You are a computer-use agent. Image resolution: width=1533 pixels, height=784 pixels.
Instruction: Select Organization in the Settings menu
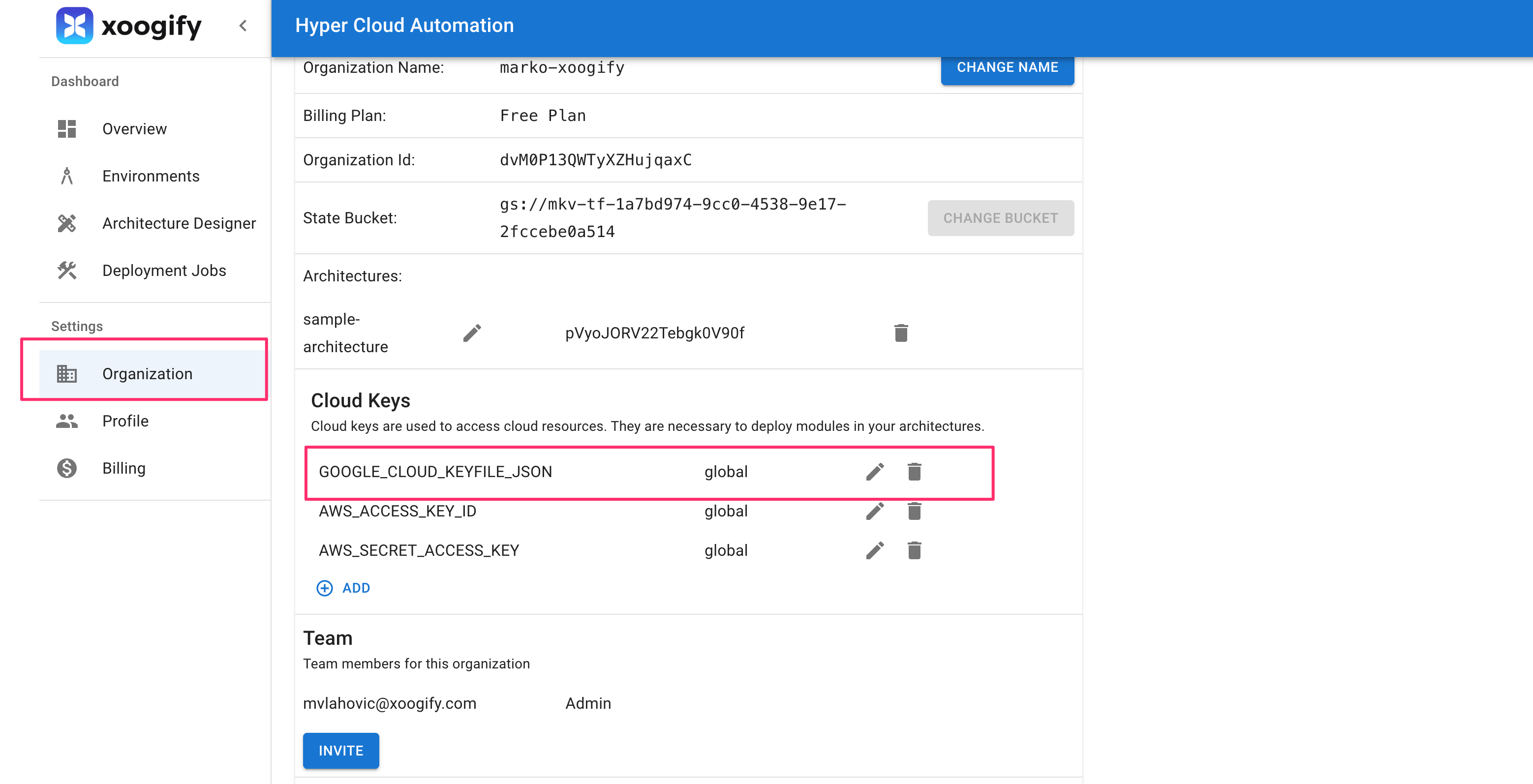pyautogui.click(x=147, y=374)
